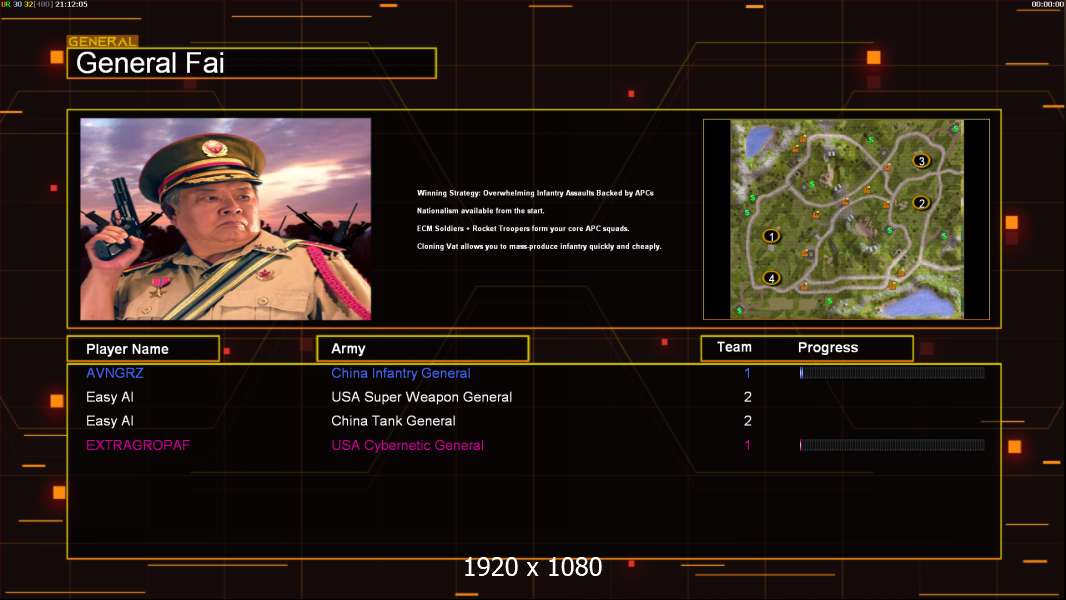Click the Cloning Vat tip line
Image resolution: width=1066 pixels, height=600 pixels.
539,246
